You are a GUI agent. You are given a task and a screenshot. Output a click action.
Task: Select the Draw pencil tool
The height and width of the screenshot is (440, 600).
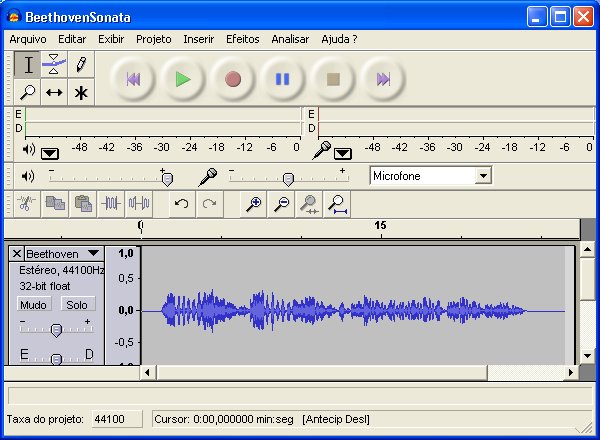(81, 64)
